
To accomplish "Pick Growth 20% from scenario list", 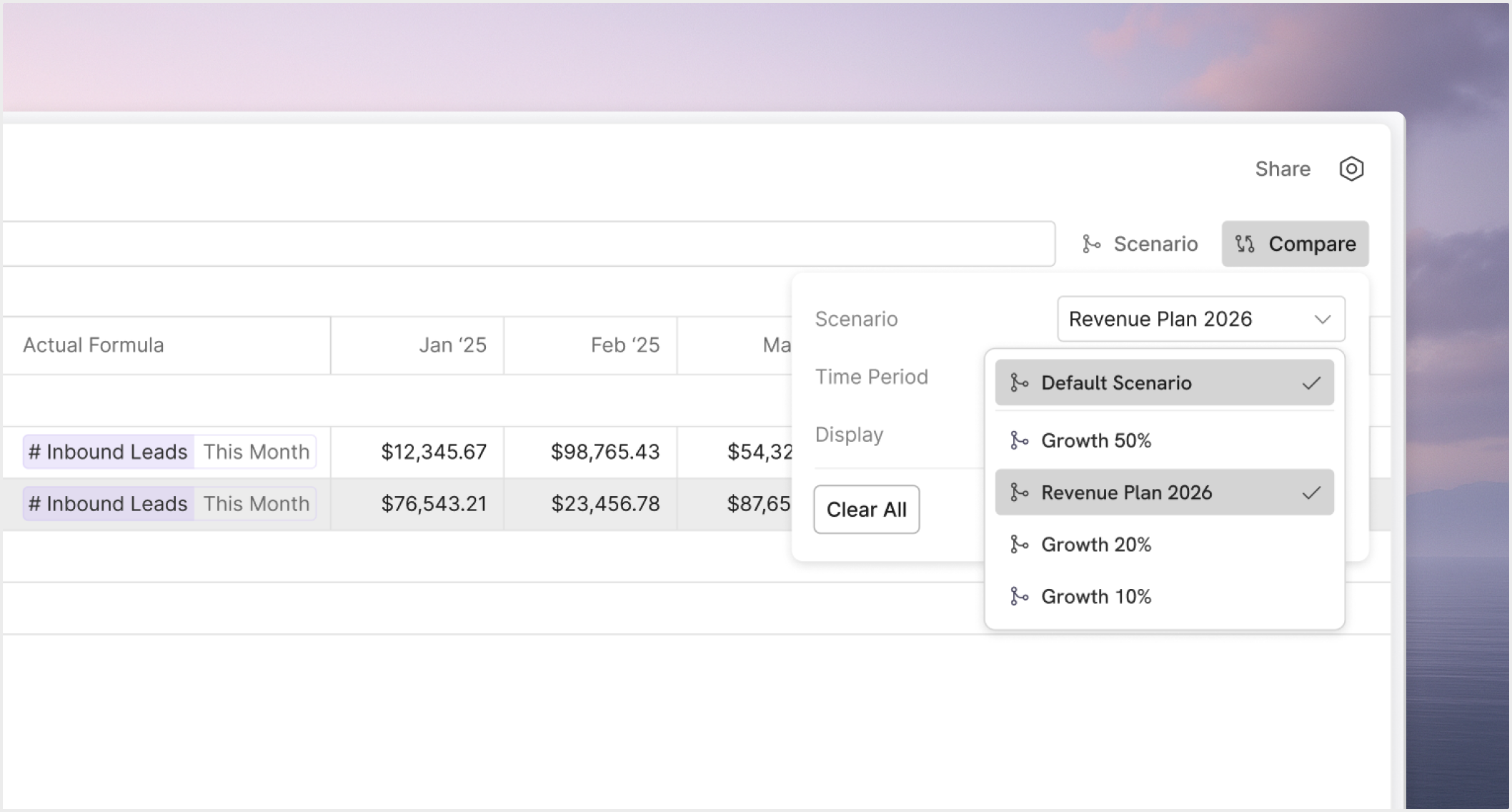I will (x=1165, y=545).
